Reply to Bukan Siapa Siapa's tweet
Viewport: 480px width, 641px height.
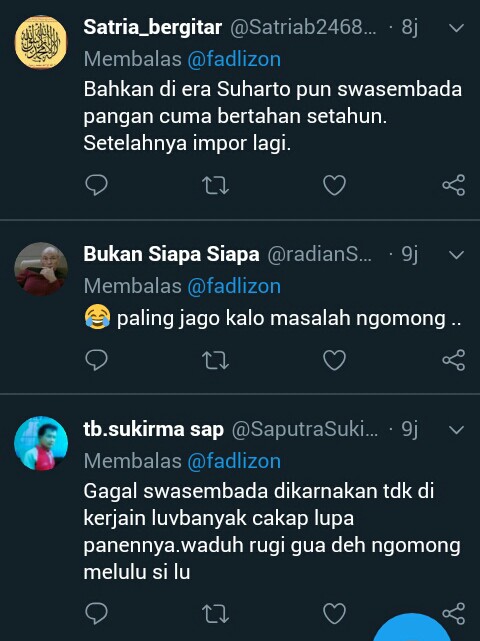[x=96, y=360]
